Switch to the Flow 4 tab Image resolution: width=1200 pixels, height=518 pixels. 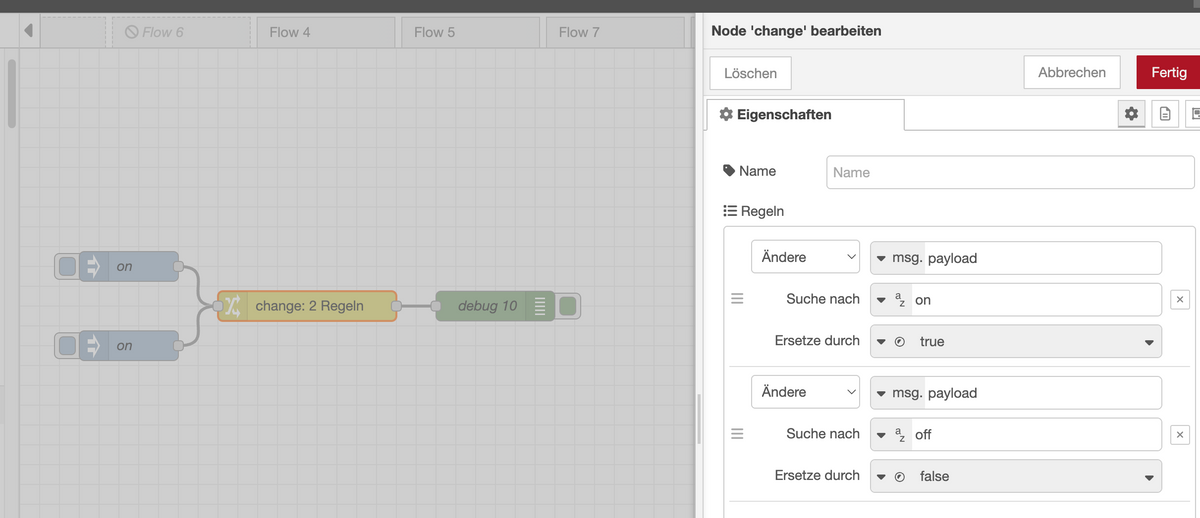coord(327,32)
